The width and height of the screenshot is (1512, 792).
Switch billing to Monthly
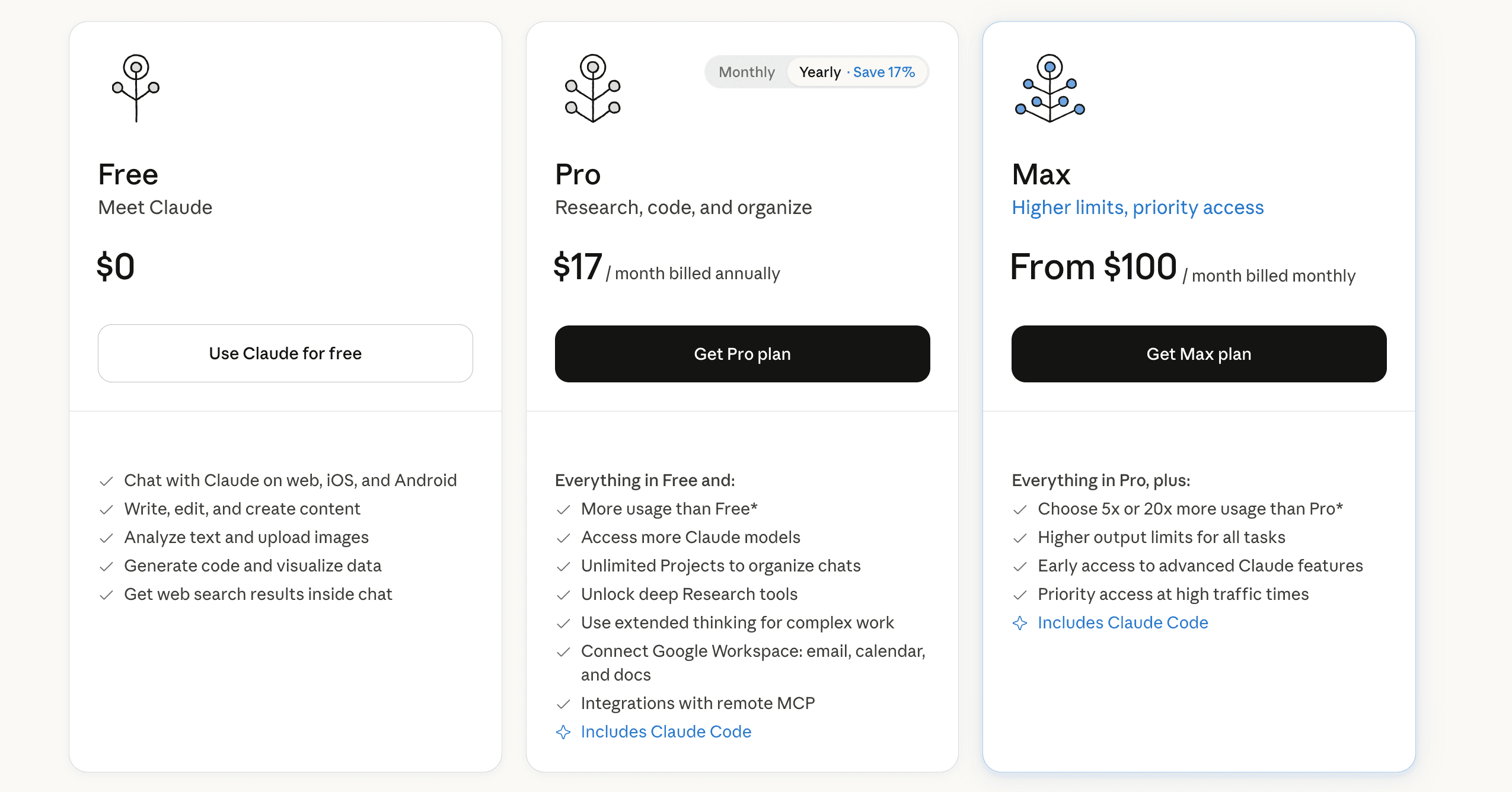tap(747, 72)
